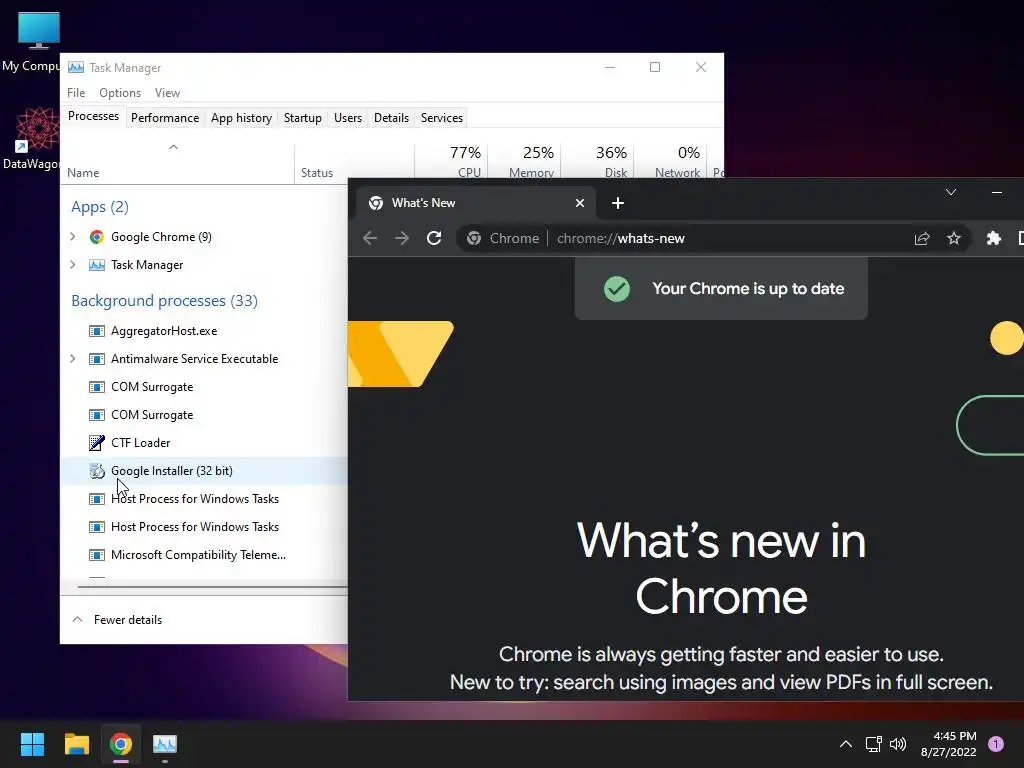
Task: Select the What's New tab
Action: [x=477, y=203]
